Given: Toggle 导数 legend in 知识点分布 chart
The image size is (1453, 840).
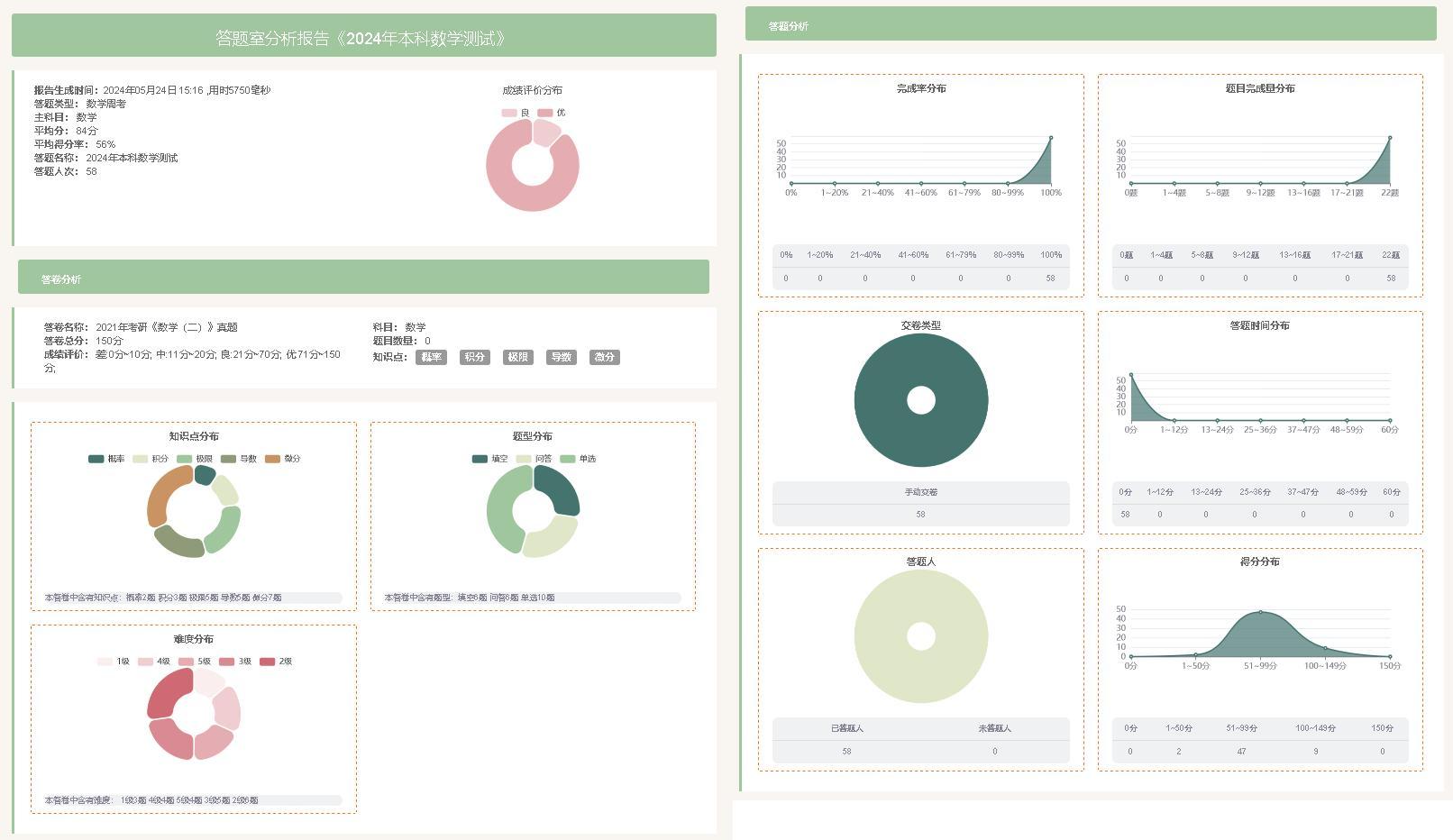Looking at the screenshot, I should point(239,459).
